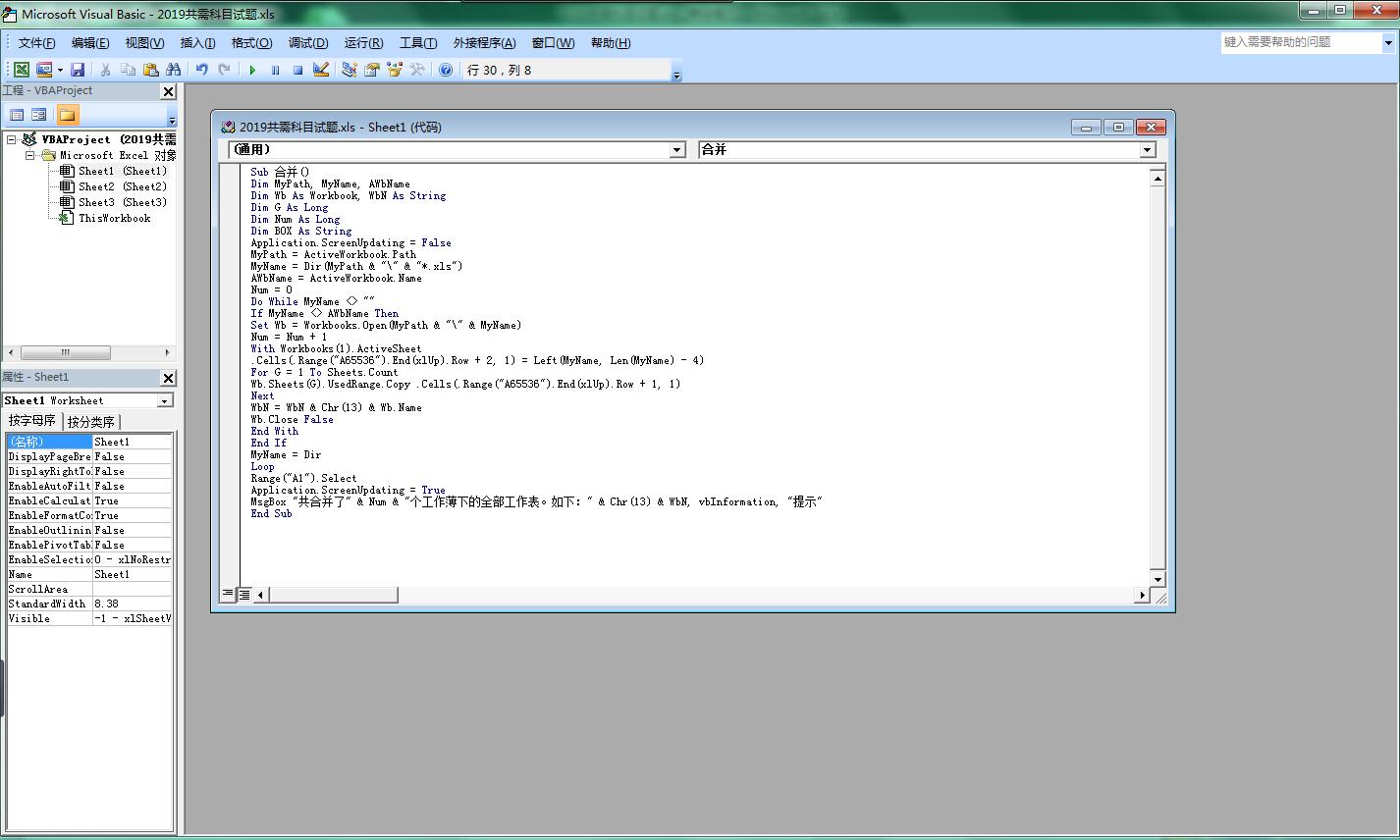Open Visual Basic Help question-mark icon

coord(446,70)
